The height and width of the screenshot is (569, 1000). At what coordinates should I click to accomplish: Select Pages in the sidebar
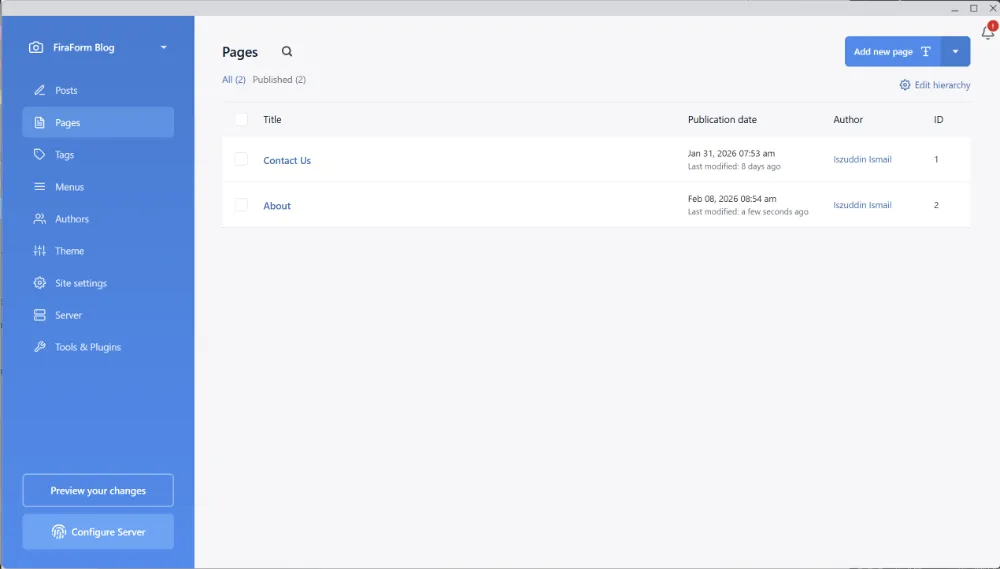click(x=98, y=122)
